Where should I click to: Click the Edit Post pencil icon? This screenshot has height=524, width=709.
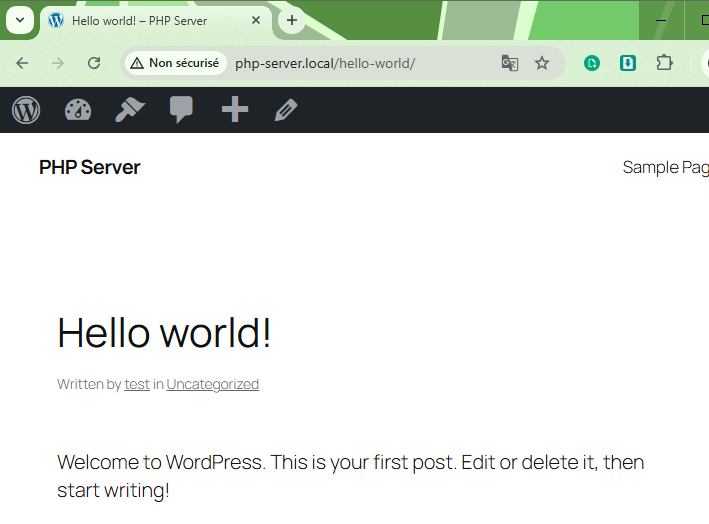pos(286,110)
